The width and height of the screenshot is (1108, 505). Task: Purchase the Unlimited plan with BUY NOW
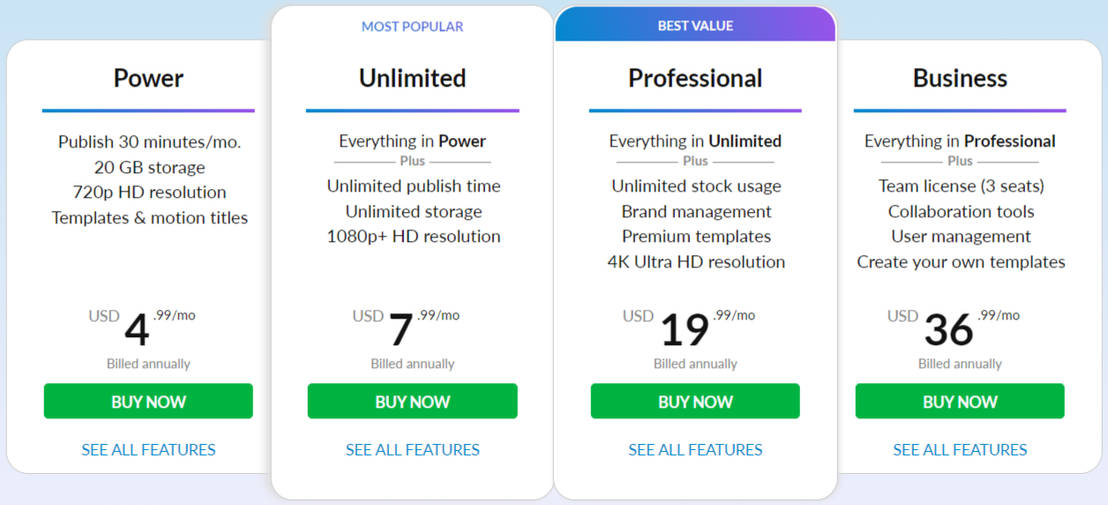coord(412,401)
